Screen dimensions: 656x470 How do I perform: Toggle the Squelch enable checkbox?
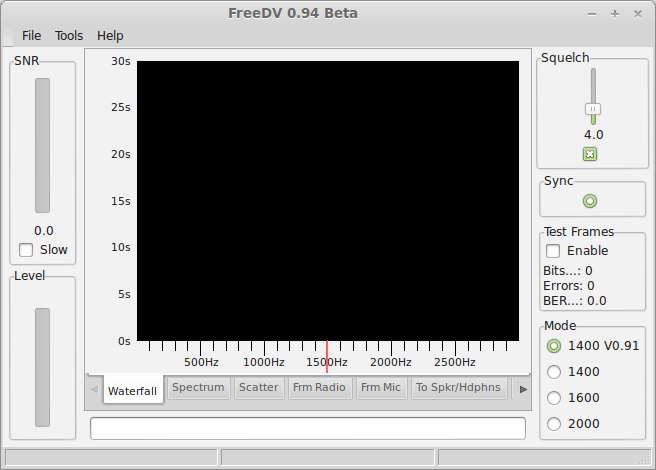[x=590, y=154]
